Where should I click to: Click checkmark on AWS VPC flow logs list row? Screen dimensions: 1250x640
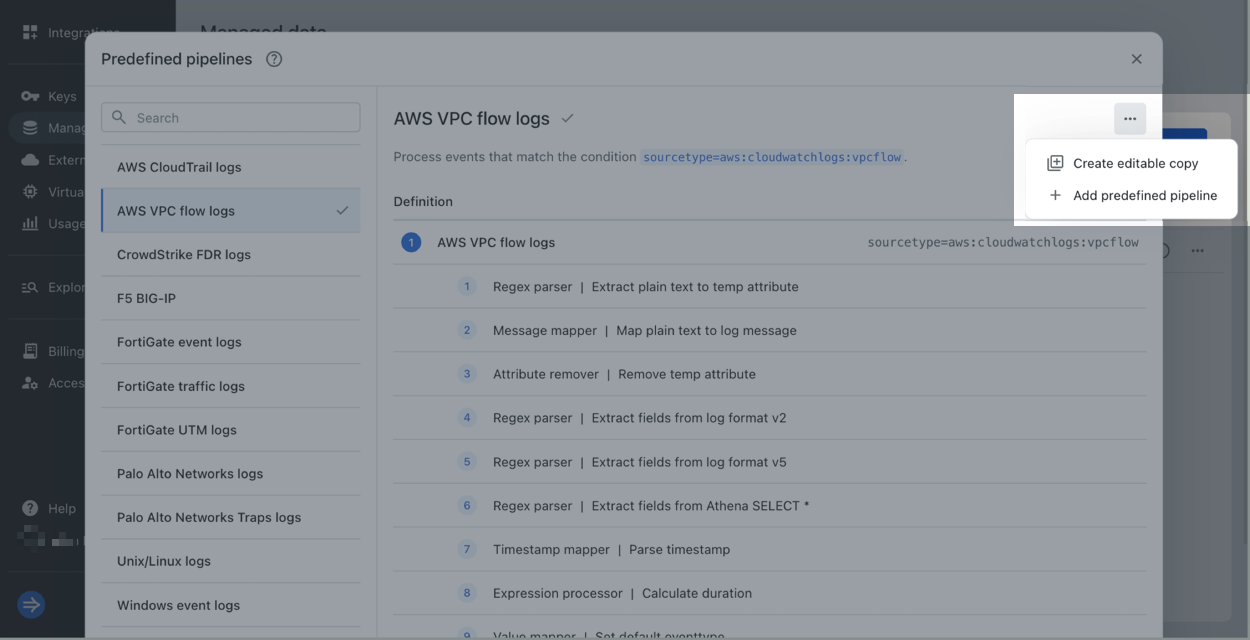(x=342, y=210)
